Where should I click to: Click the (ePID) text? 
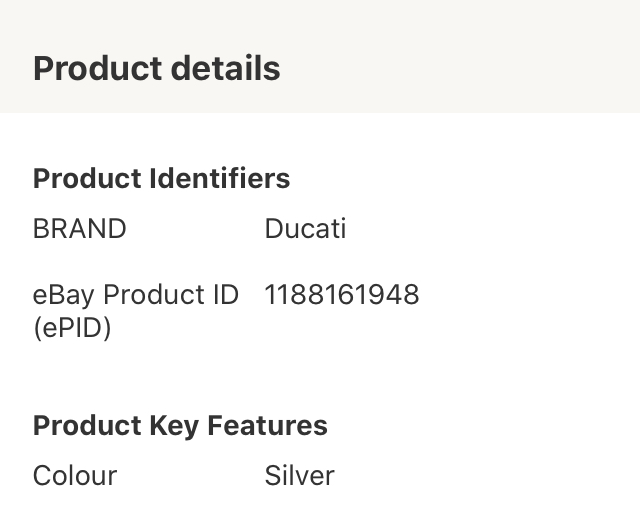[x=72, y=328]
